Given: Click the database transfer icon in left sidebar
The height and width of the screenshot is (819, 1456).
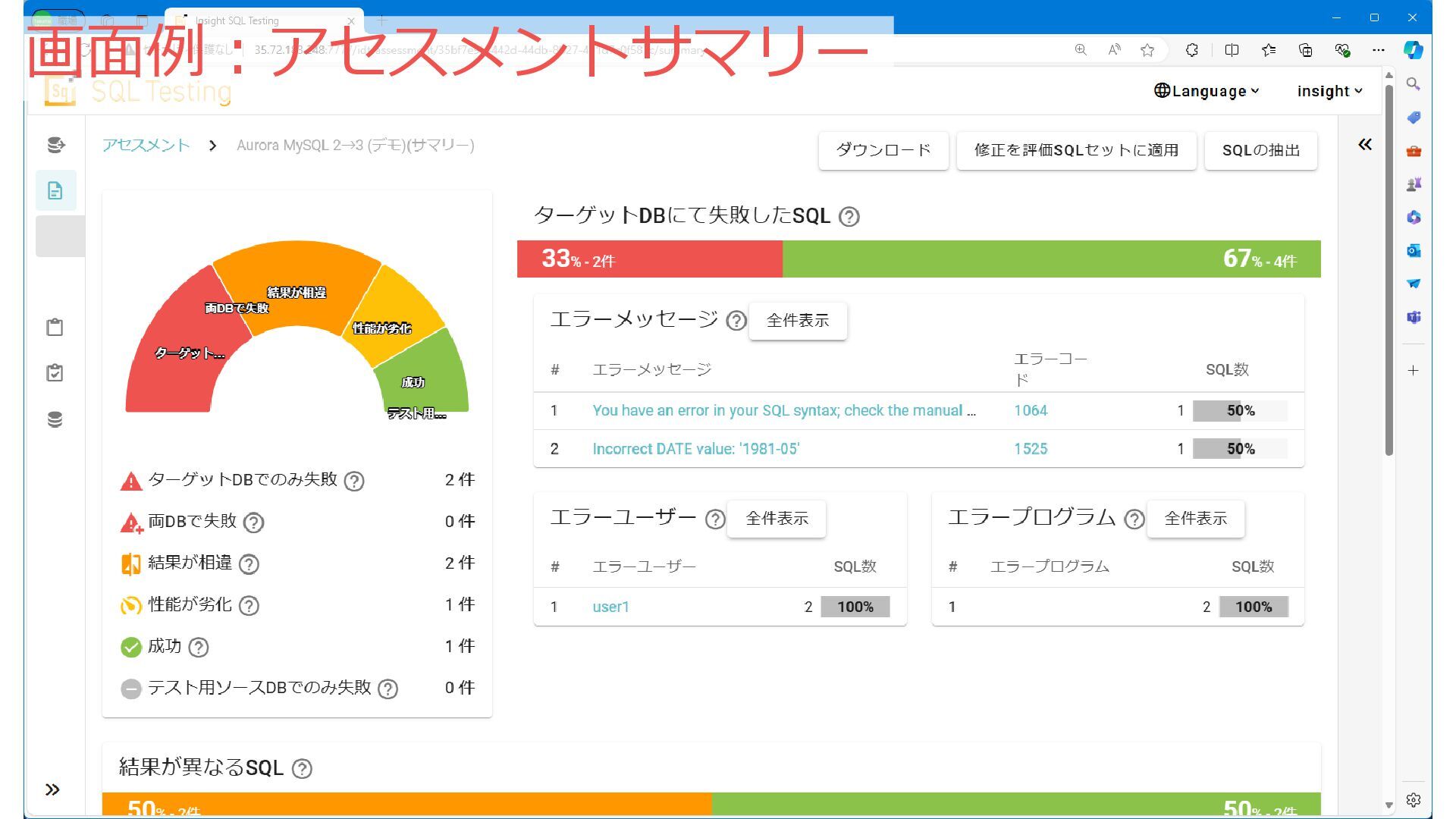Looking at the screenshot, I should (x=55, y=145).
